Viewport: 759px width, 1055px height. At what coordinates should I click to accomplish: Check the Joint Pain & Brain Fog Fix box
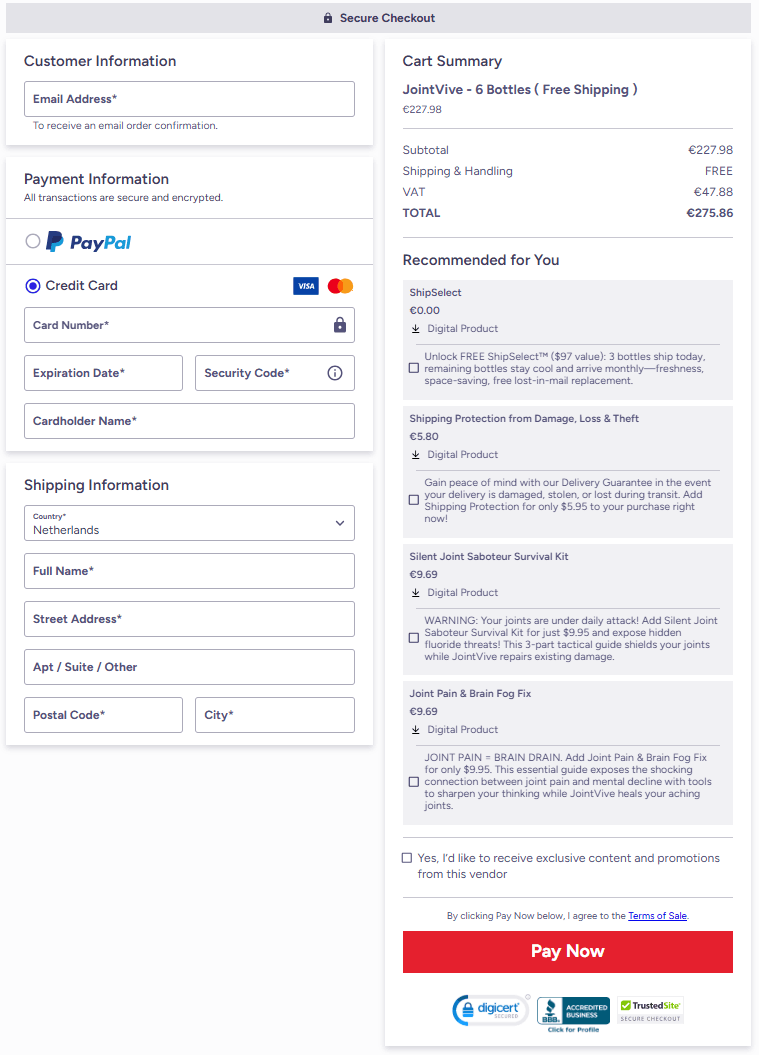tap(413, 781)
